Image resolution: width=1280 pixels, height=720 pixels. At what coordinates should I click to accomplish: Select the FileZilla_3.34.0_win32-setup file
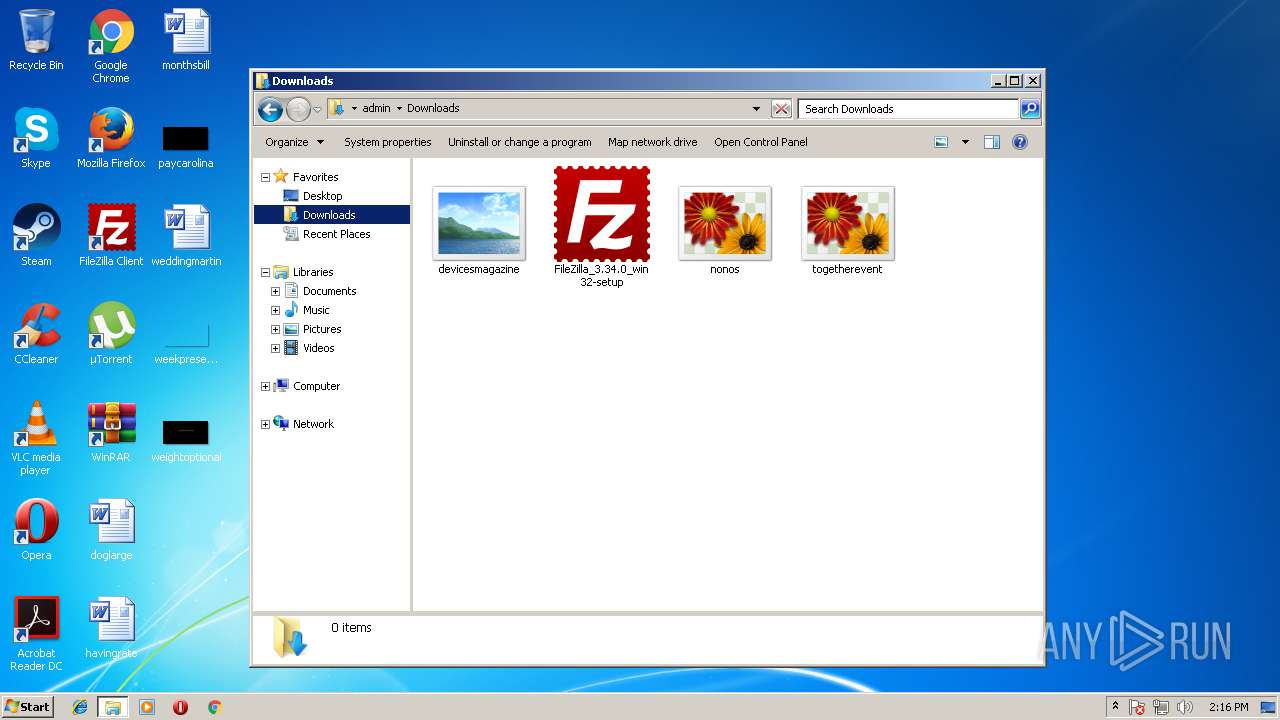pos(602,227)
